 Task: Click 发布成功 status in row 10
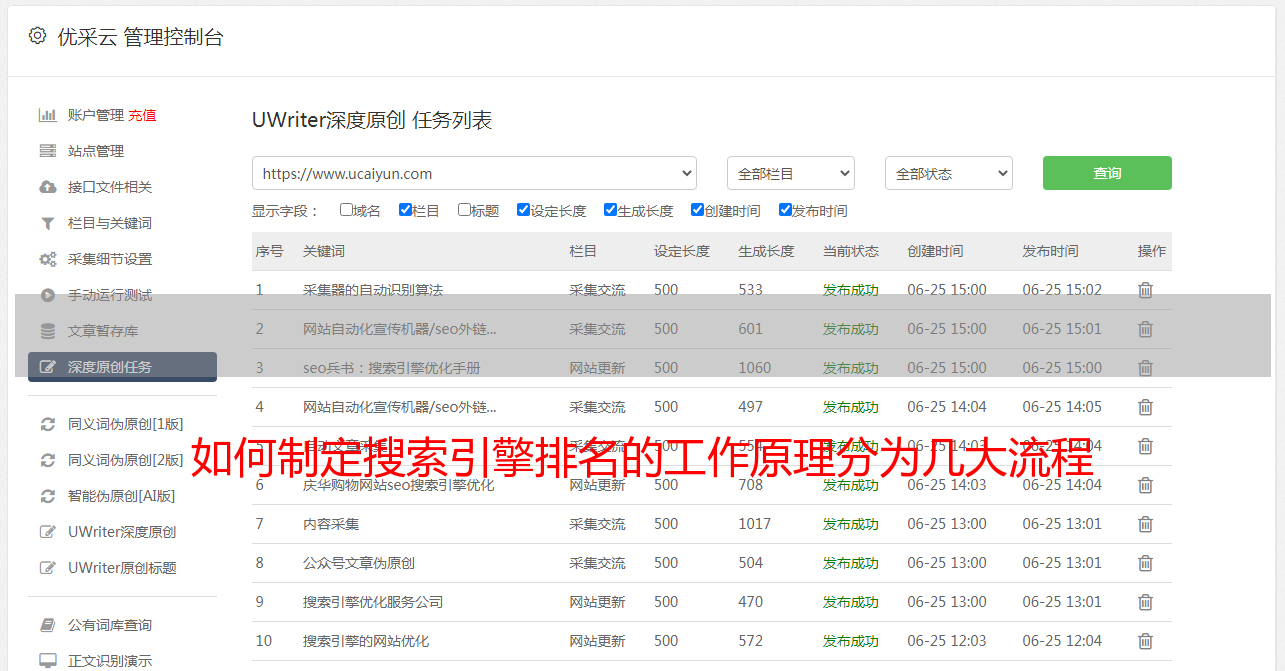[851, 641]
